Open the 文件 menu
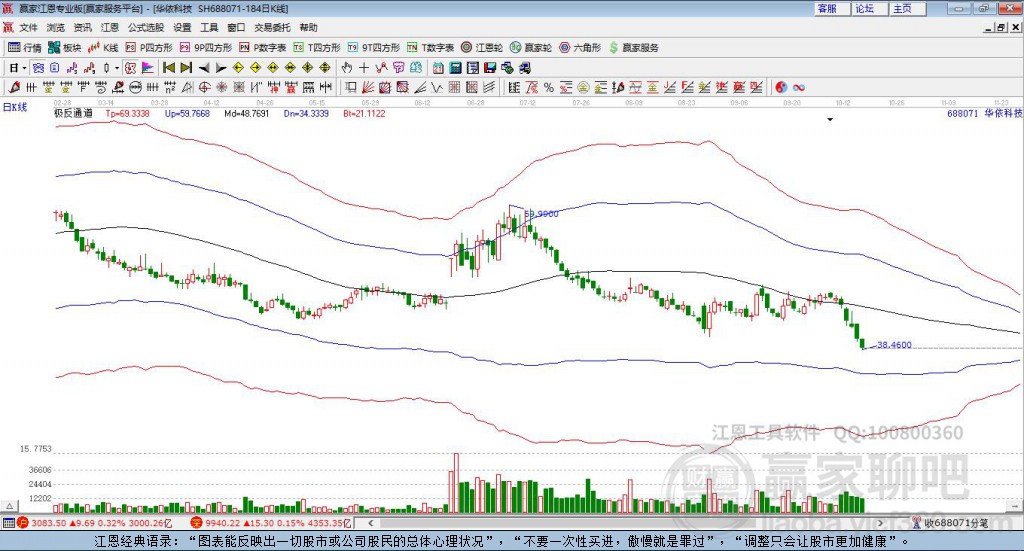The image size is (1024, 551). [x=28, y=27]
